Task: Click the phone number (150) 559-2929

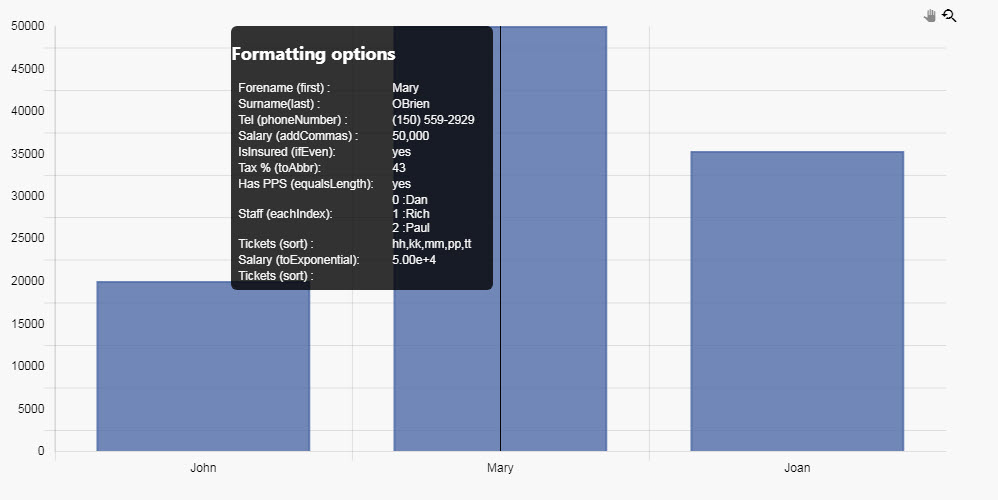Action: click(433, 120)
